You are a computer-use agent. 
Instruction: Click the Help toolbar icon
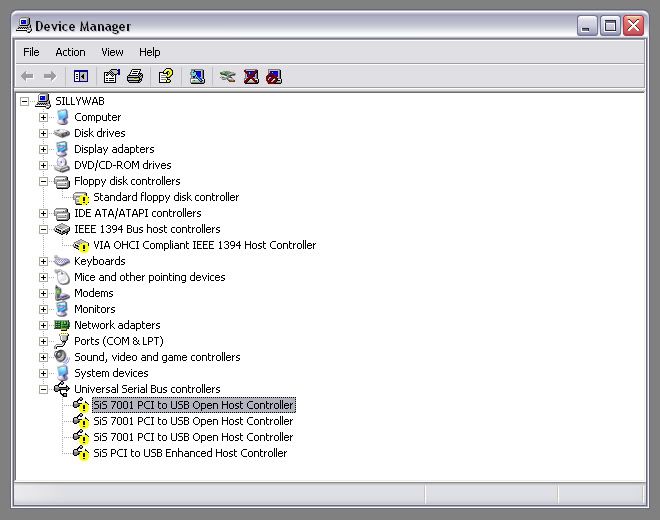click(166, 76)
